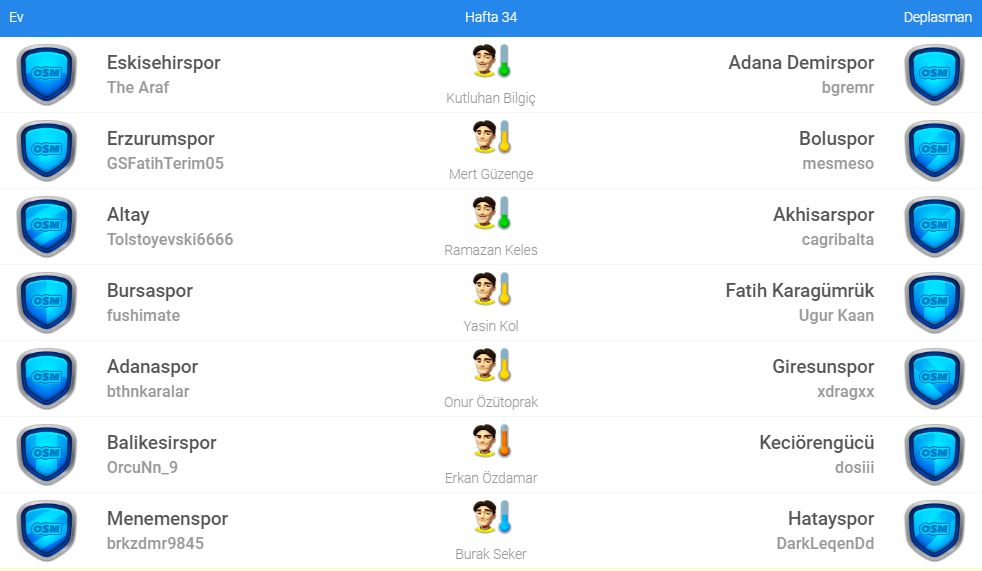Click the Ev column header
982x571 pixels.
tap(16, 17)
